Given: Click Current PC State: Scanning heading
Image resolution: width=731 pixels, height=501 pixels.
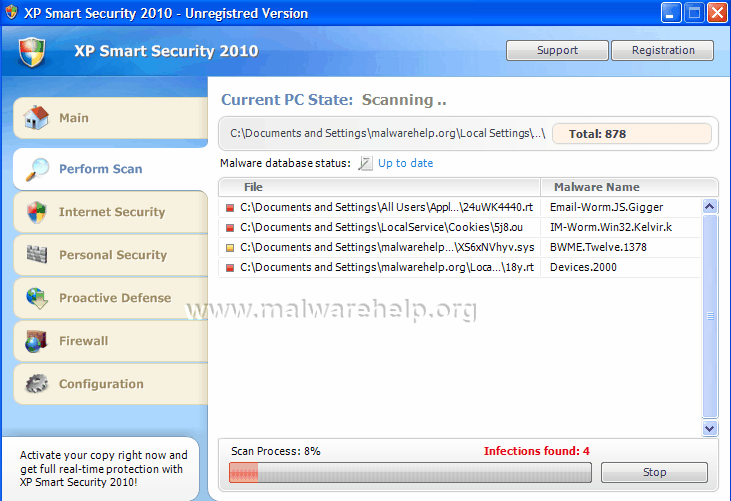Looking at the screenshot, I should tap(334, 100).
